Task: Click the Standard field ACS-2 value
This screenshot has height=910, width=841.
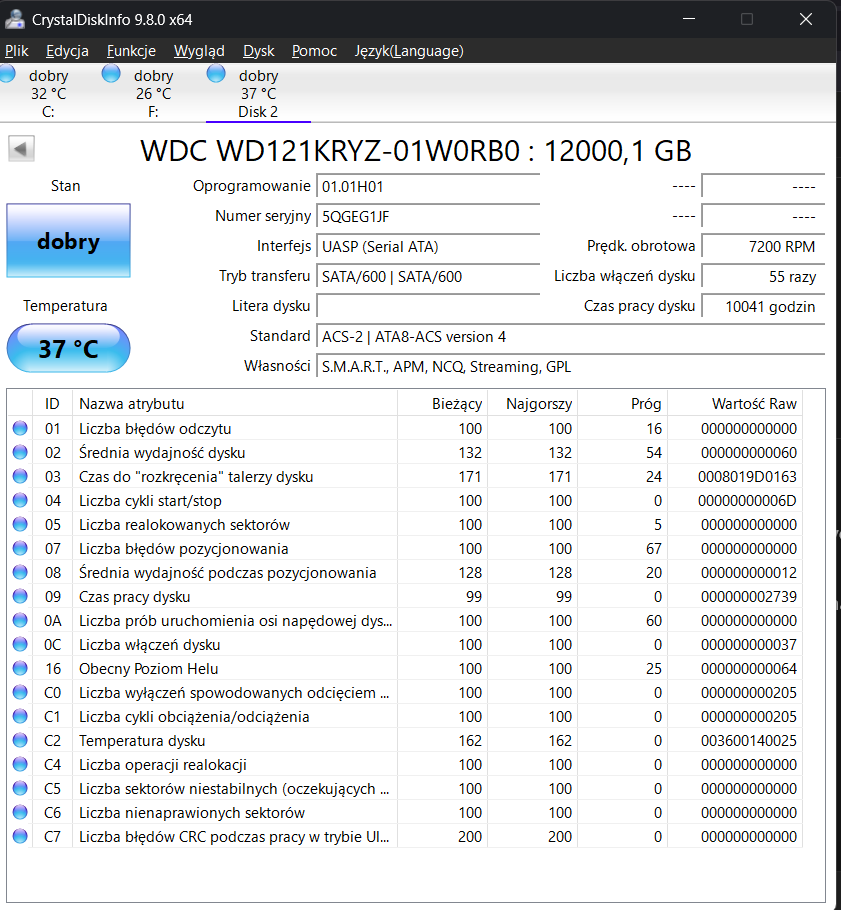Action: 571,337
